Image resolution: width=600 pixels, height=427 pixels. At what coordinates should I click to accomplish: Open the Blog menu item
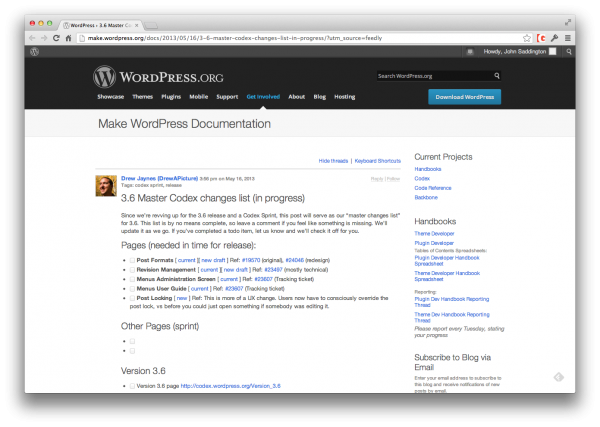[320, 97]
